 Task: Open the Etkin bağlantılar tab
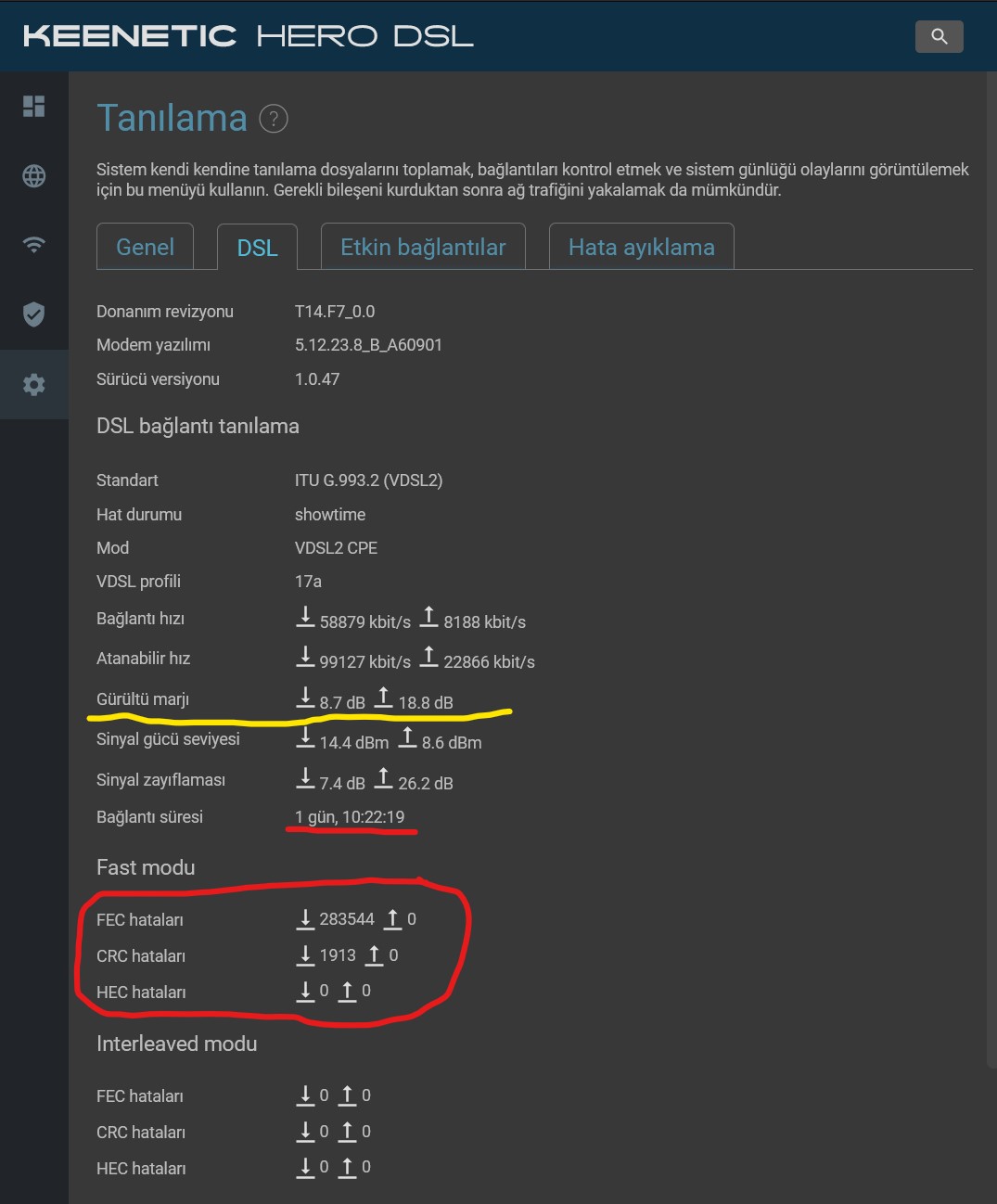click(423, 247)
